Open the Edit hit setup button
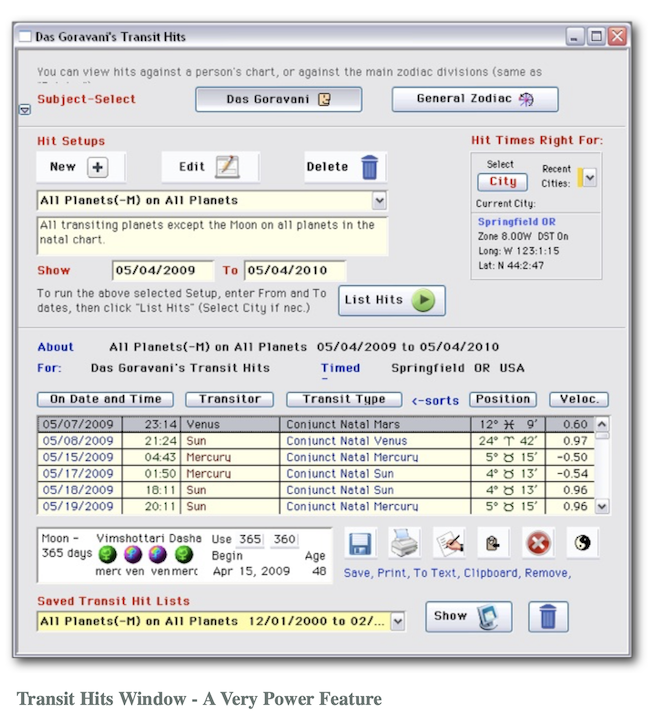 pos(208,167)
